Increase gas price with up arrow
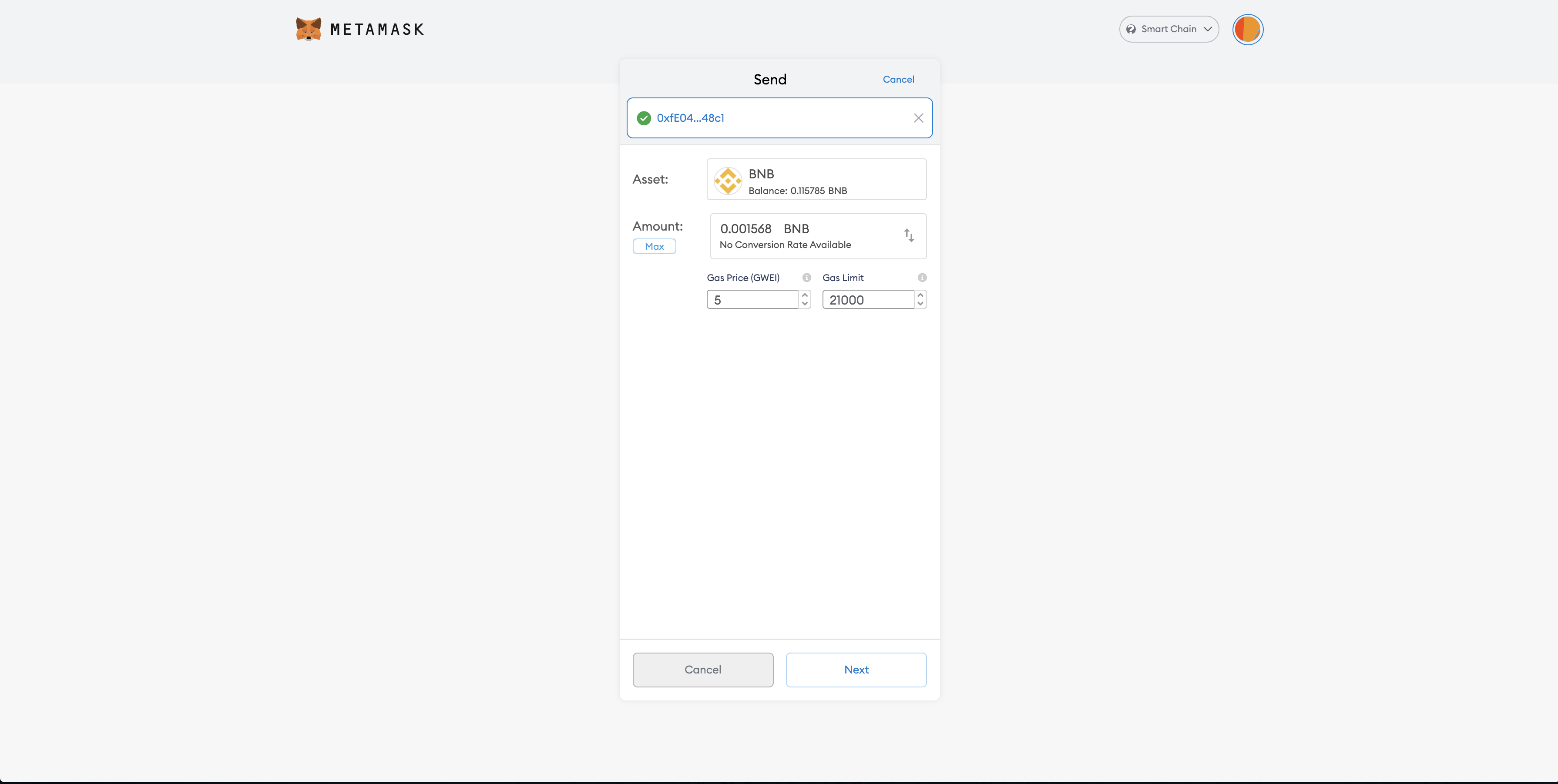Image resolution: width=1558 pixels, height=784 pixels. click(x=805, y=295)
